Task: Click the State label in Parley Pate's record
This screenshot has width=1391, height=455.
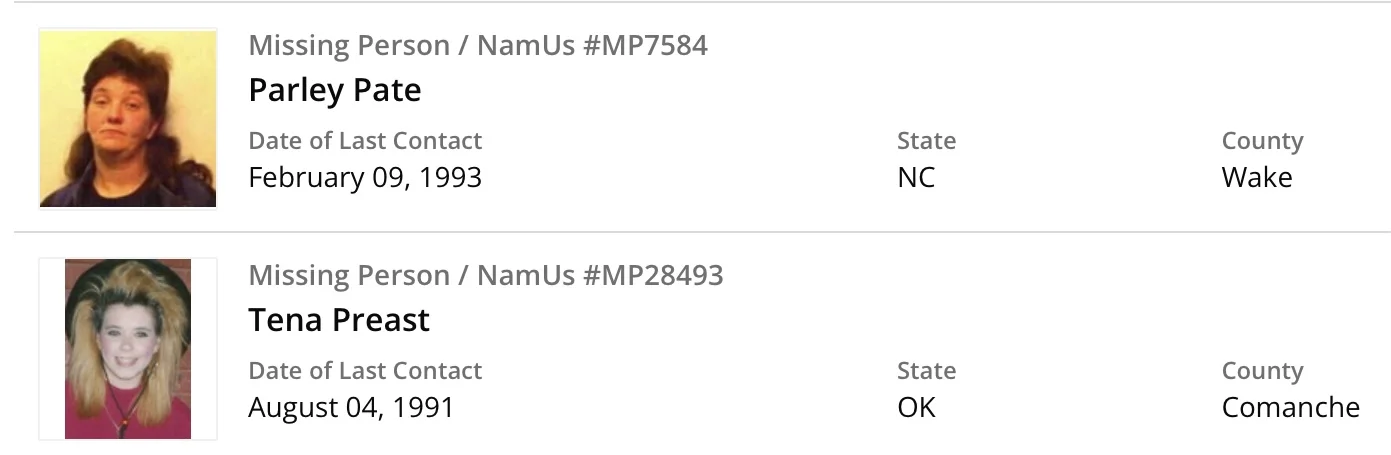Action: click(926, 141)
